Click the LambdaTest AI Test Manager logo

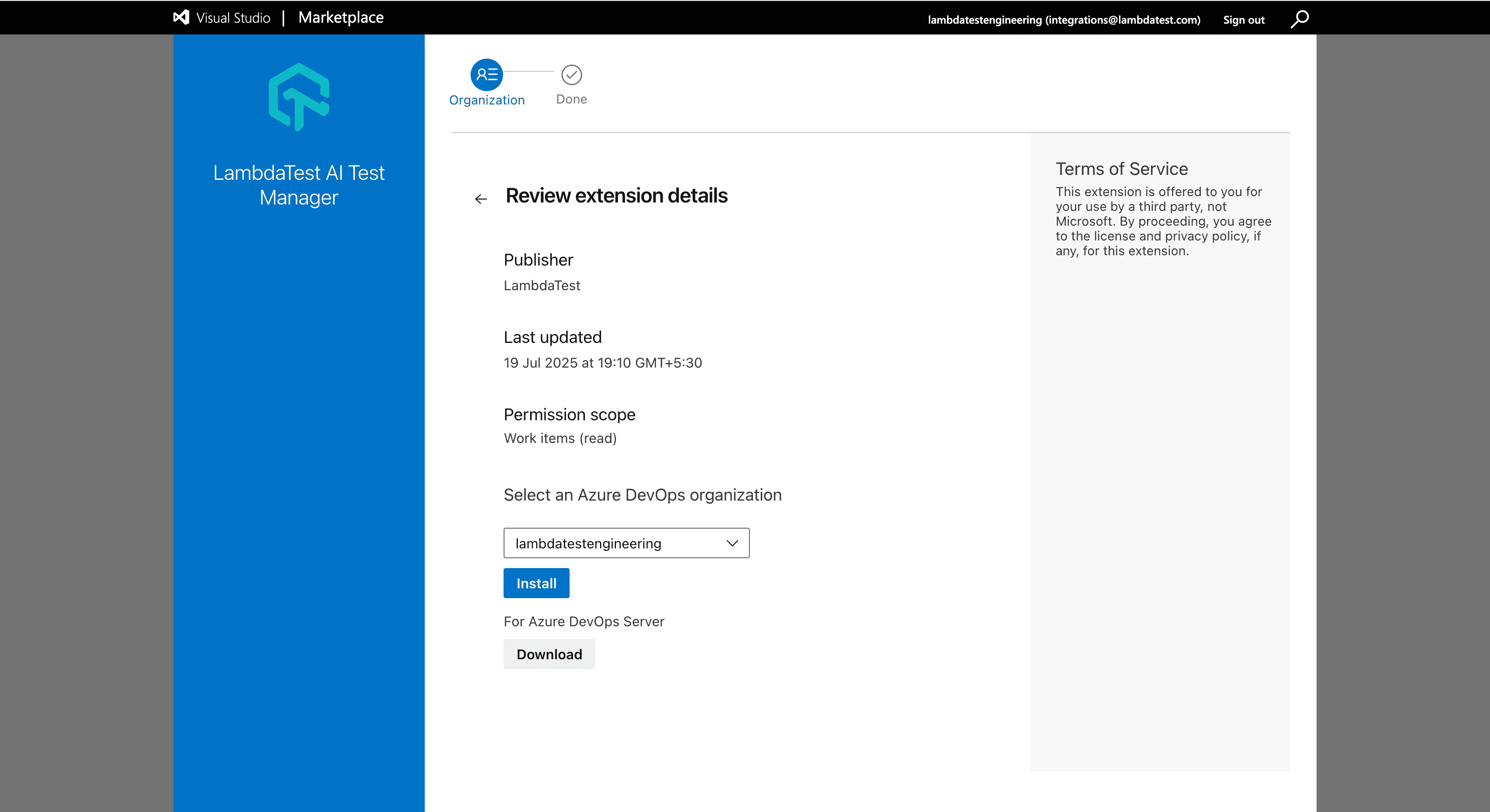[x=299, y=97]
